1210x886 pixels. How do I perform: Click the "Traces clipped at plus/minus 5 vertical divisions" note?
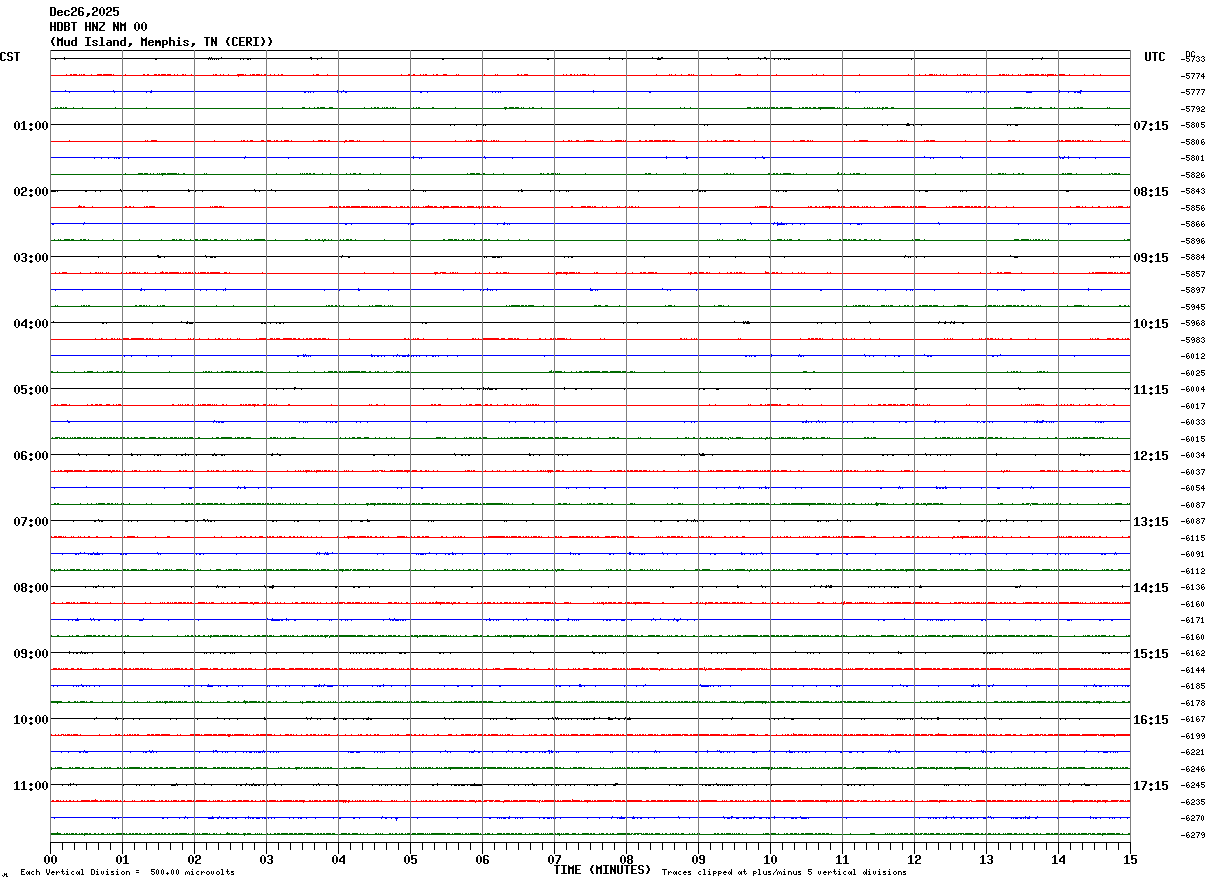coord(784,872)
